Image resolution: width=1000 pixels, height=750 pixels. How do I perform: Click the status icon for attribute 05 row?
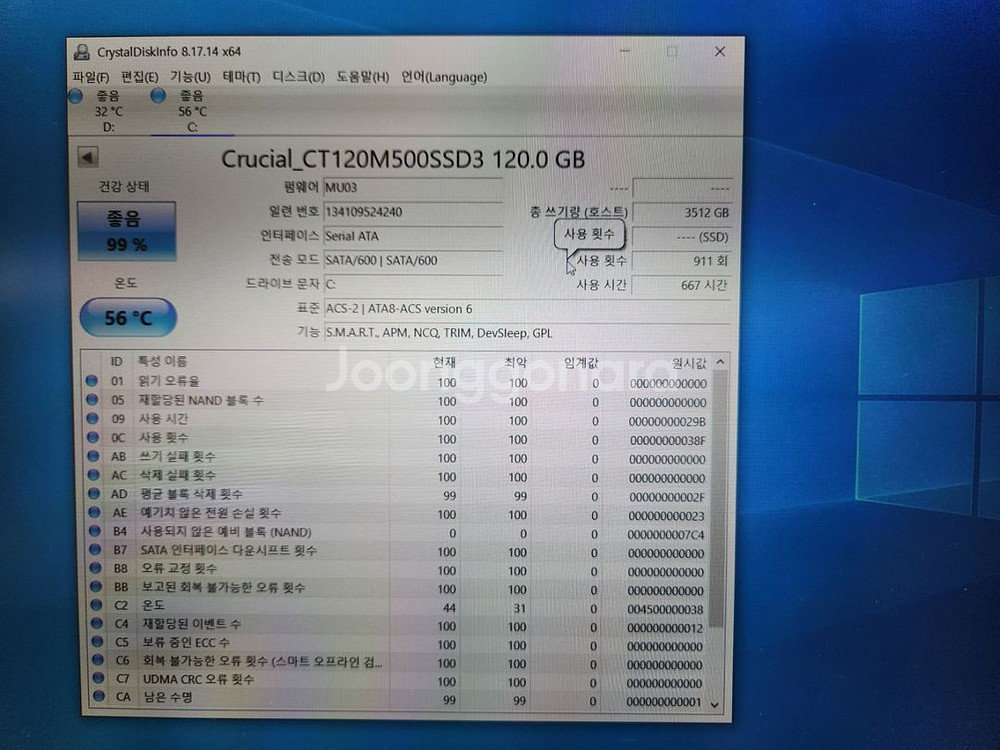(92, 399)
